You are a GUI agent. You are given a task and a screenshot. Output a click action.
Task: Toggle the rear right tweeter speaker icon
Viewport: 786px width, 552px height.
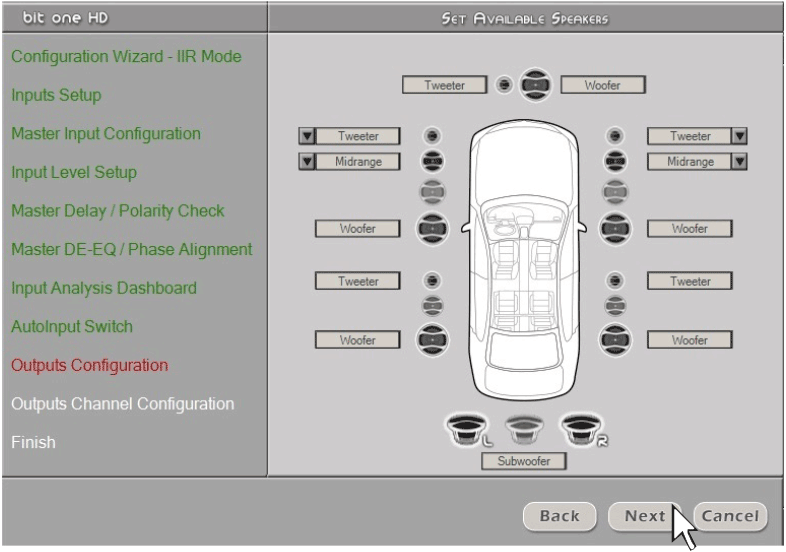coord(615,280)
